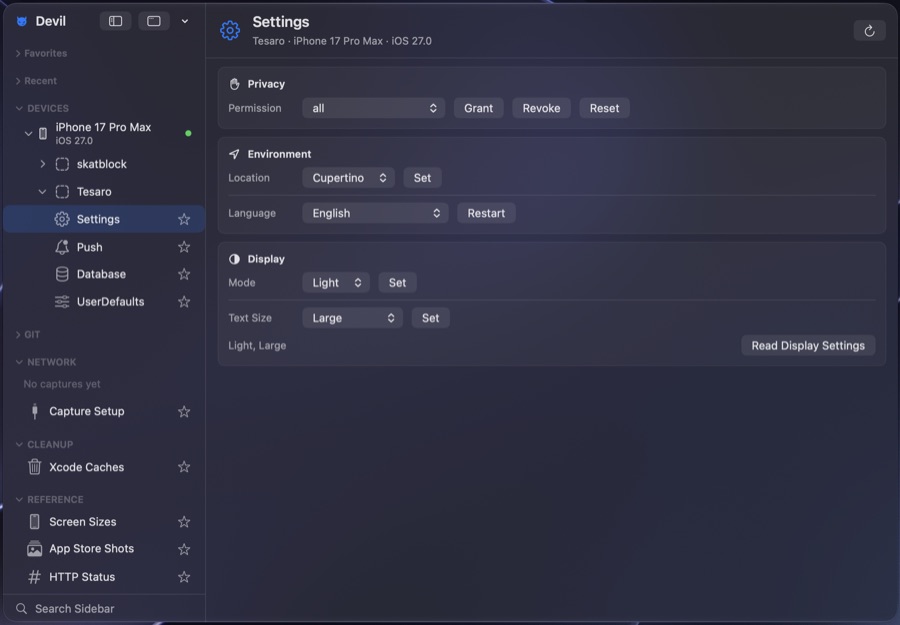Viewport: 900px width, 625px height.
Task: Click the search magnifier icon
Action: pos(21,609)
